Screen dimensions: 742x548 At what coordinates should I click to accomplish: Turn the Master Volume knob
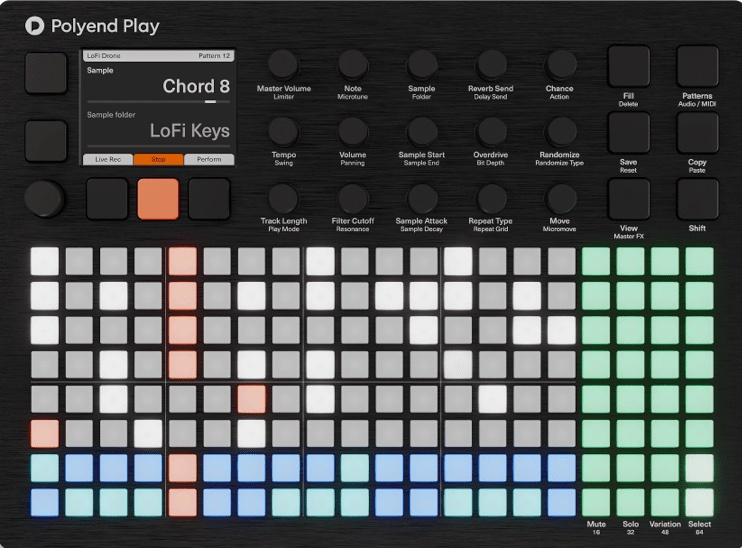(x=283, y=65)
